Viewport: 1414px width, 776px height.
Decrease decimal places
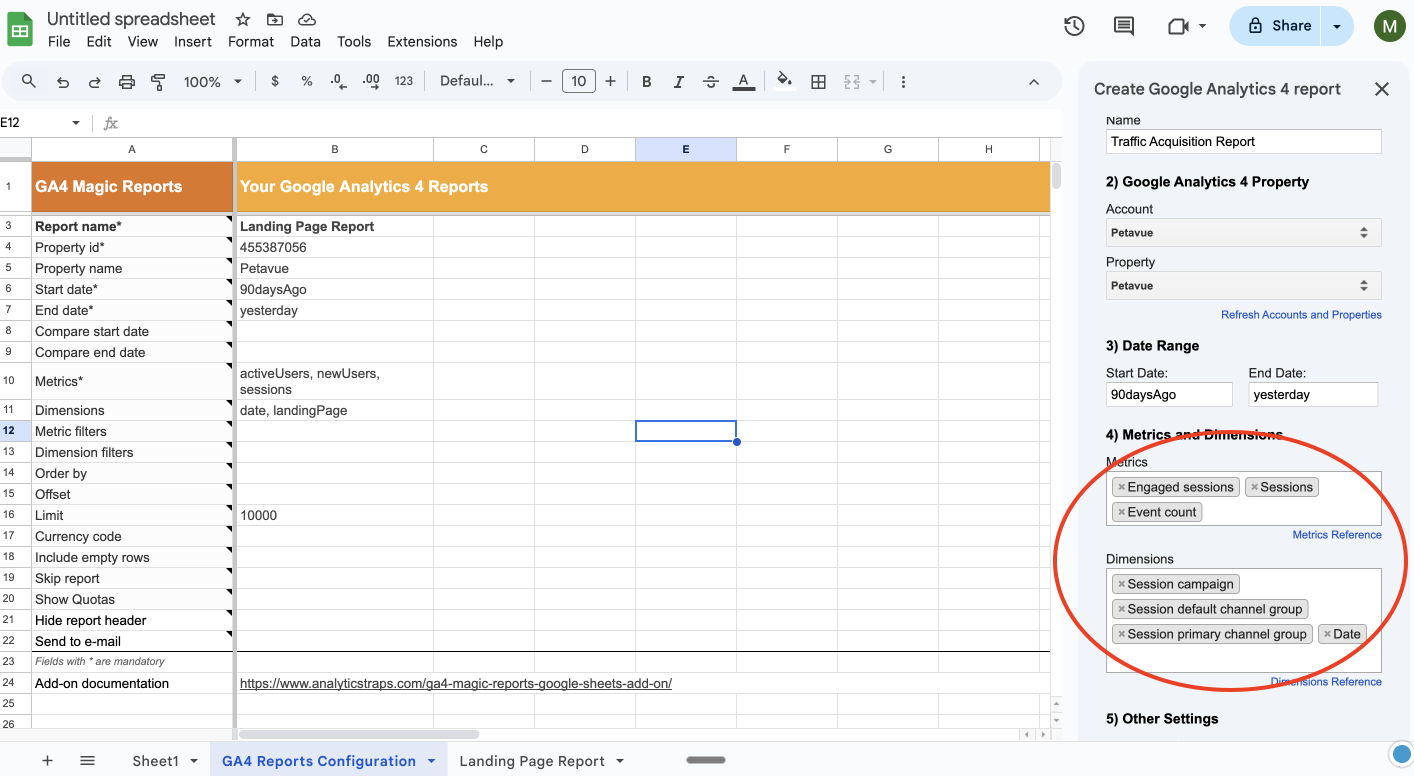pyautogui.click(x=338, y=82)
